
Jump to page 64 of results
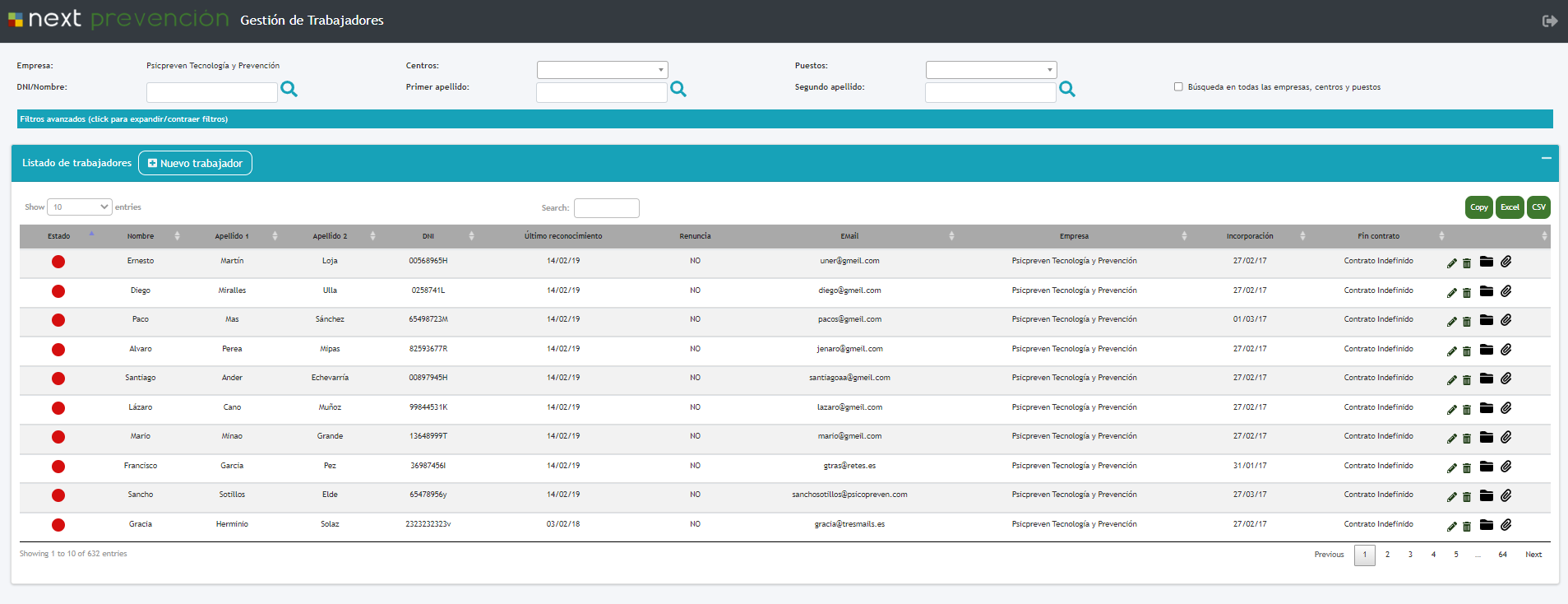[1502, 555]
